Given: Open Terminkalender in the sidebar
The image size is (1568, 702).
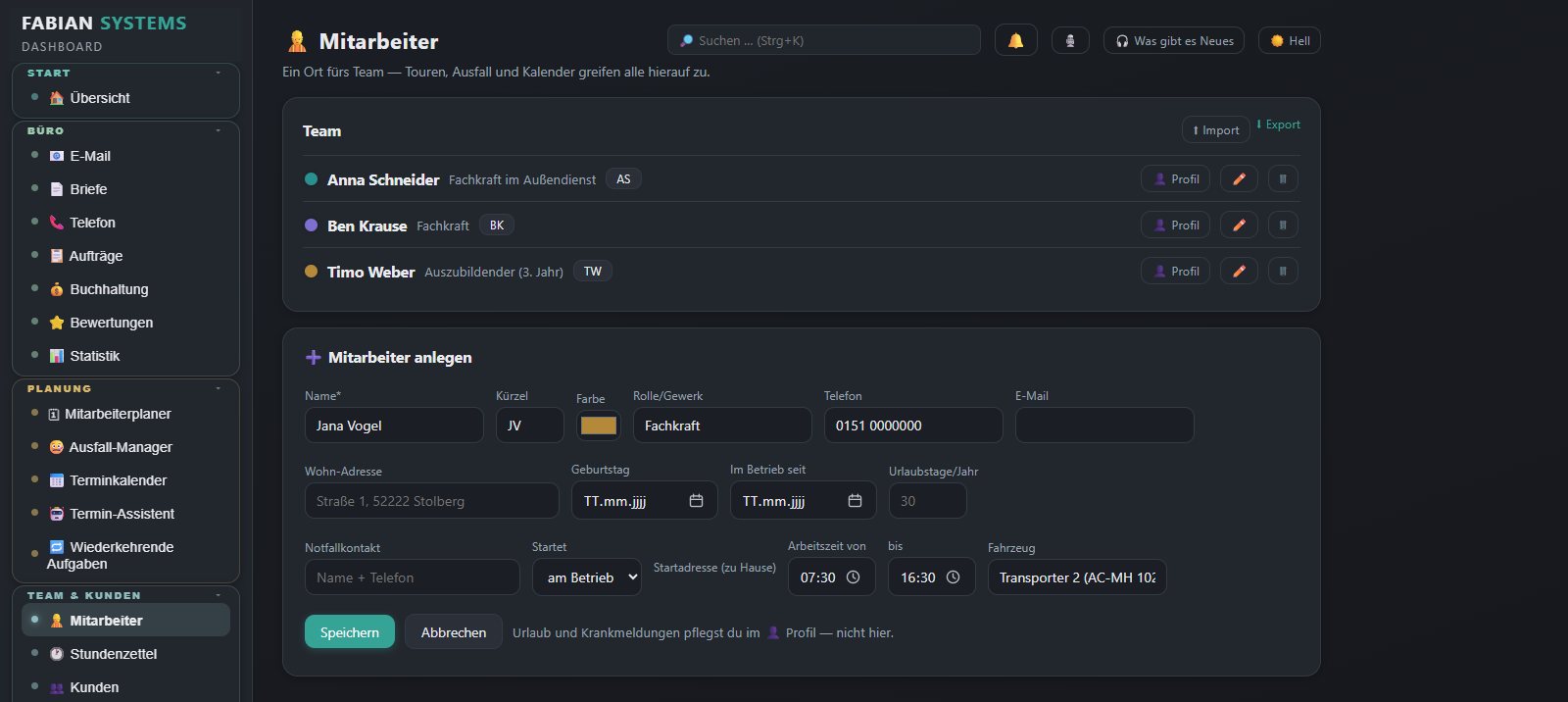Looking at the screenshot, I should click(x=125, y=480).
